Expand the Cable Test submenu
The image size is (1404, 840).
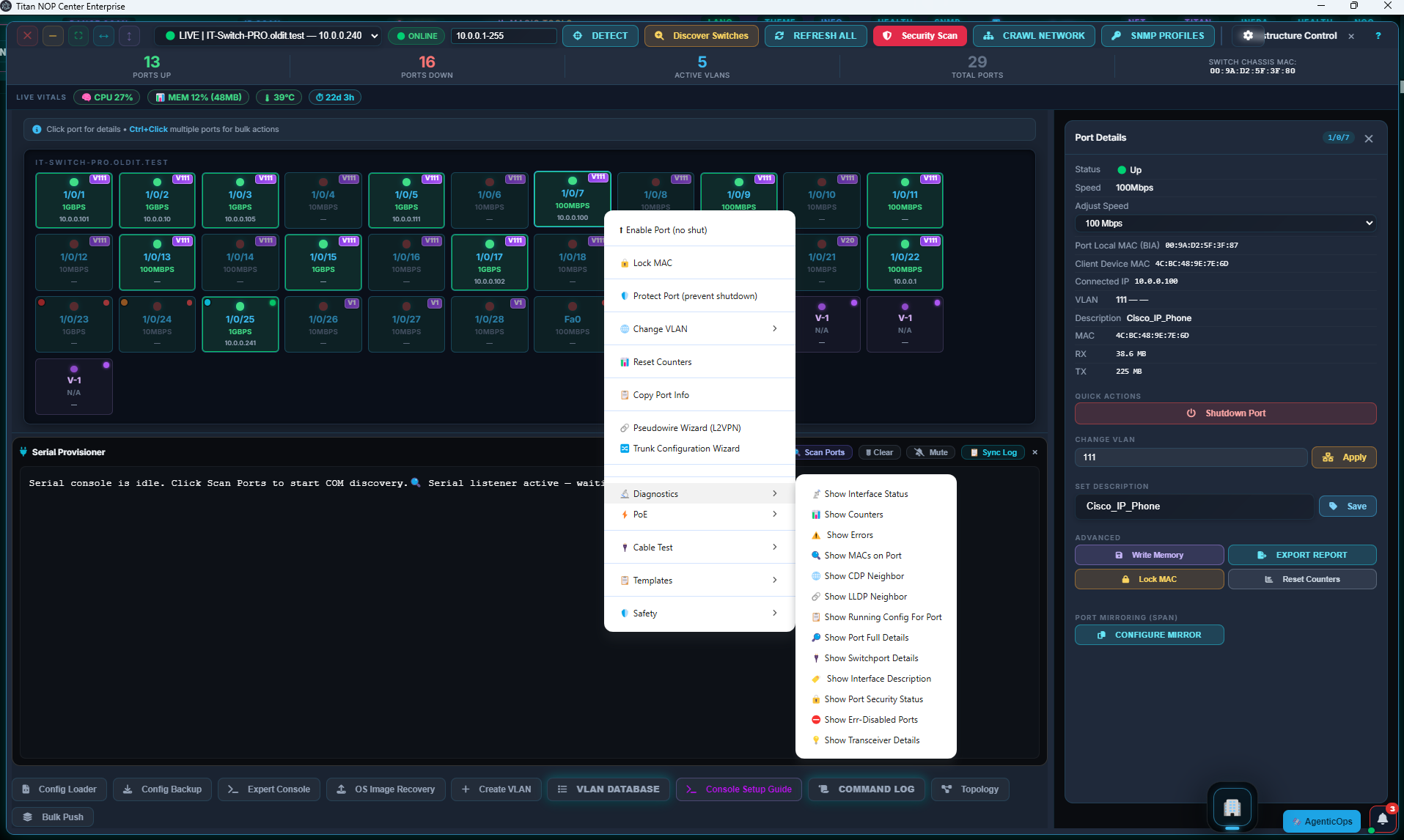coord(699,548)
